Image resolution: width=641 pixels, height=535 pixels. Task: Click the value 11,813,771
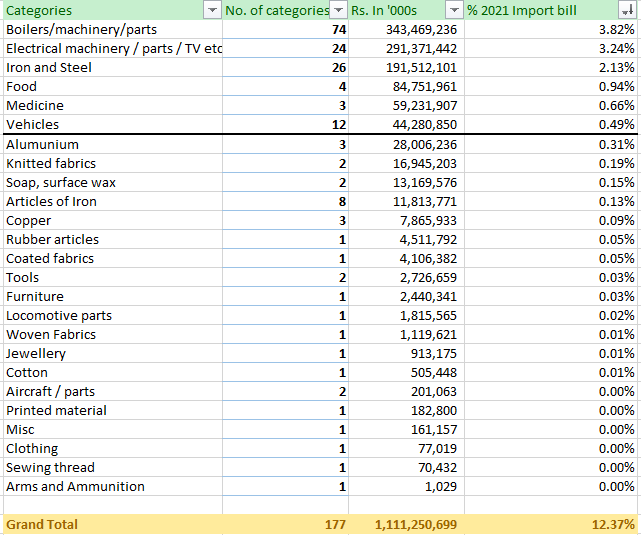point(406,201)
